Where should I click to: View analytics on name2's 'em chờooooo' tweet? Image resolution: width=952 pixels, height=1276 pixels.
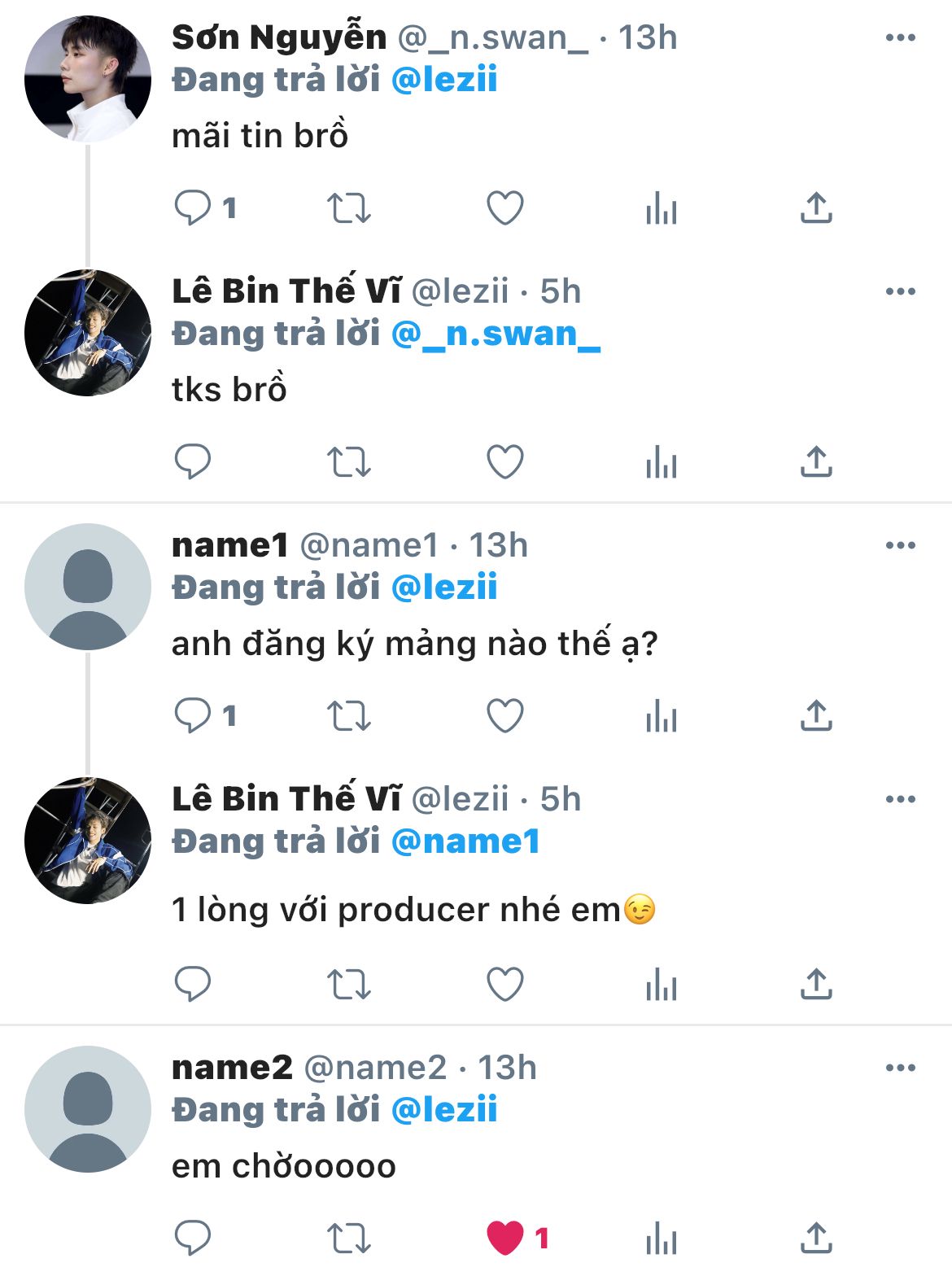[x=661, y=1238]
